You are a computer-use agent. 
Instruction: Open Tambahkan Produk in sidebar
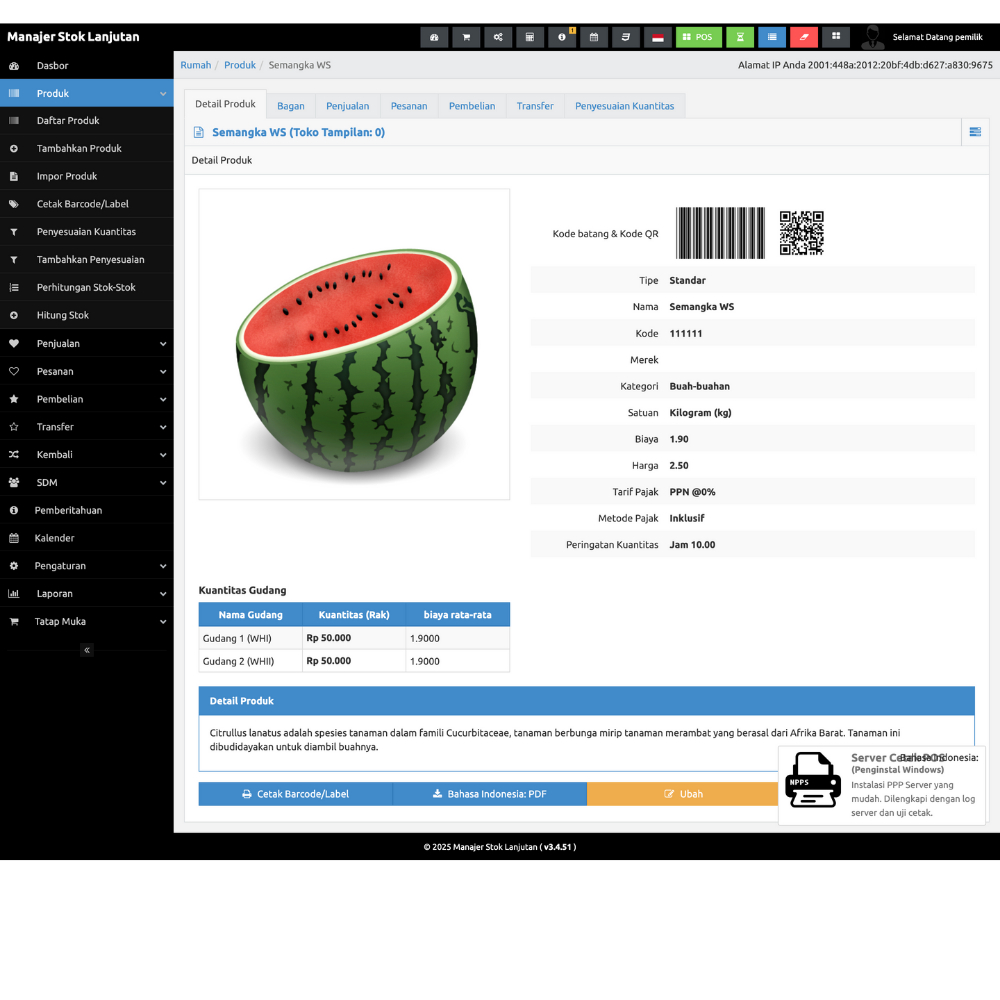87,149
